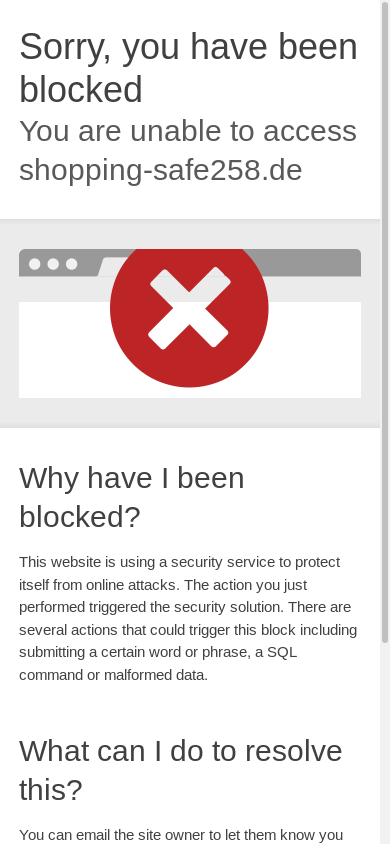
Task: Click the shopping-safe258.de domain text
Action: pyautogui.click(x=160, y=170)
